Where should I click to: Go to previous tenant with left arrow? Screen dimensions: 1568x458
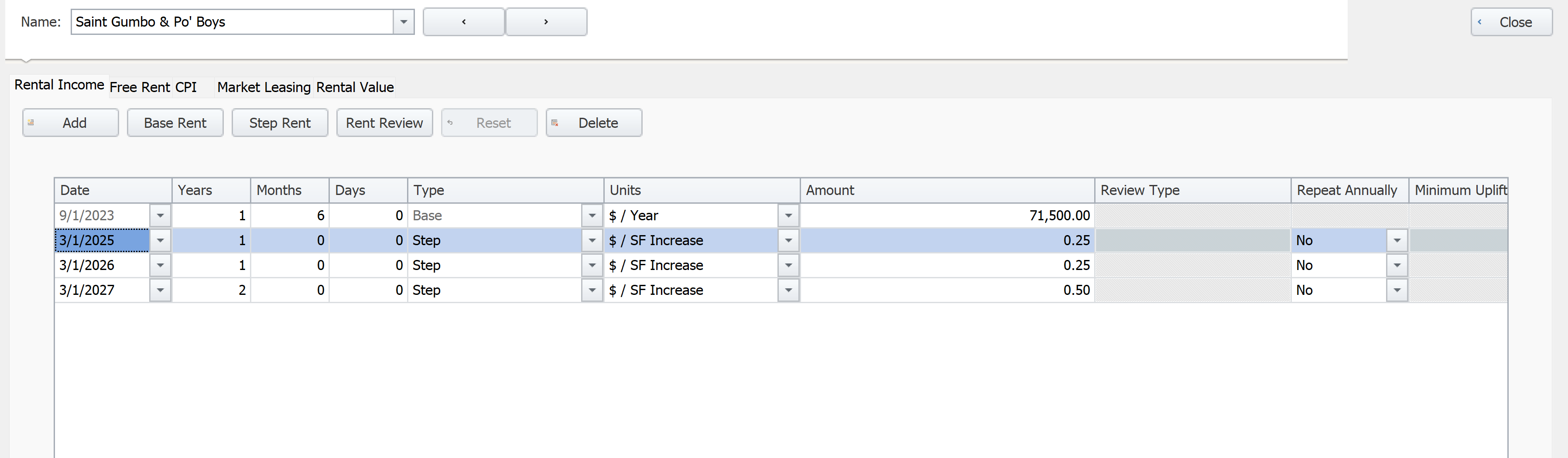click(x=464, y=22)
